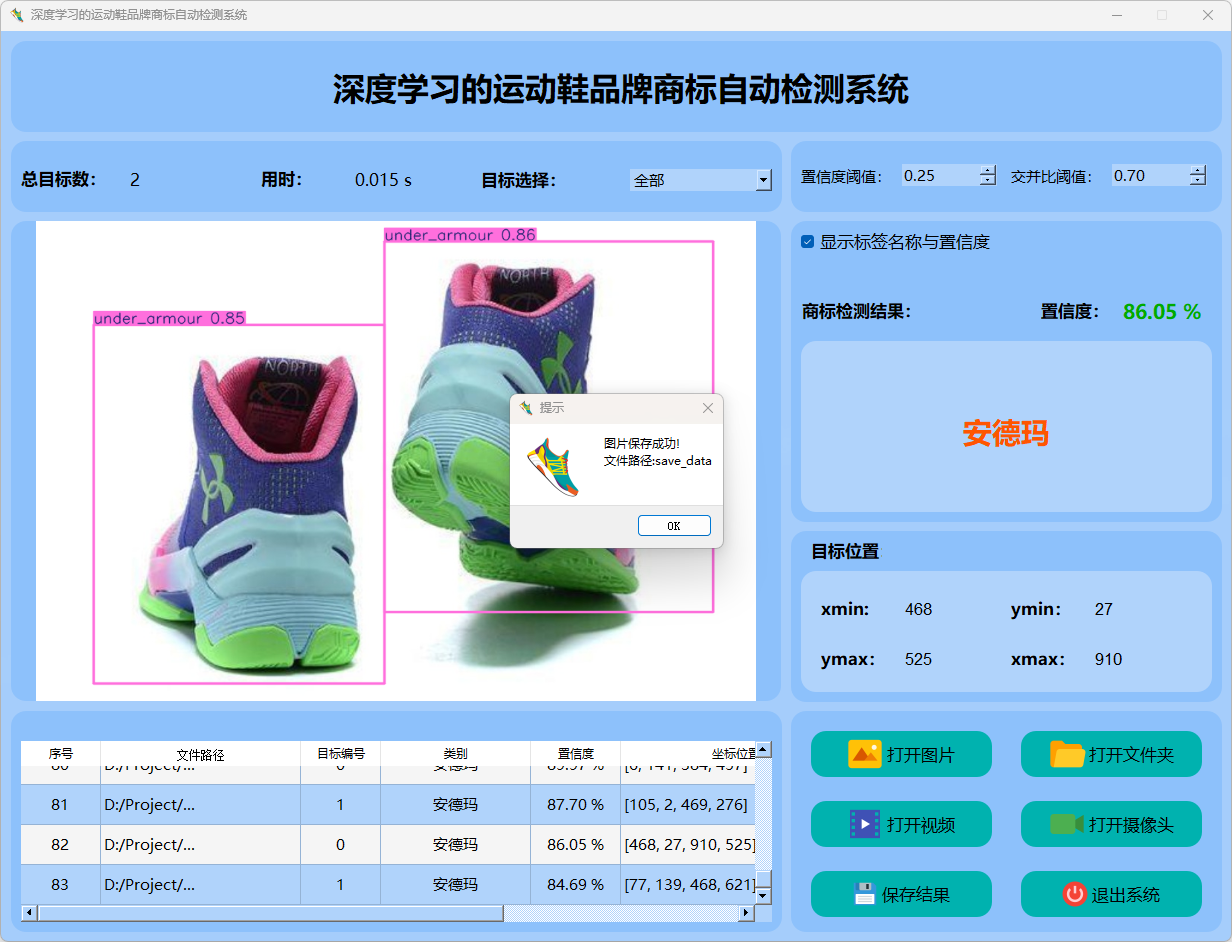Click the camera icon on 打开摄像头 button
The width and height of the screenshot is (1232, 942).
pyautogui.click(x=1067, y=824)
